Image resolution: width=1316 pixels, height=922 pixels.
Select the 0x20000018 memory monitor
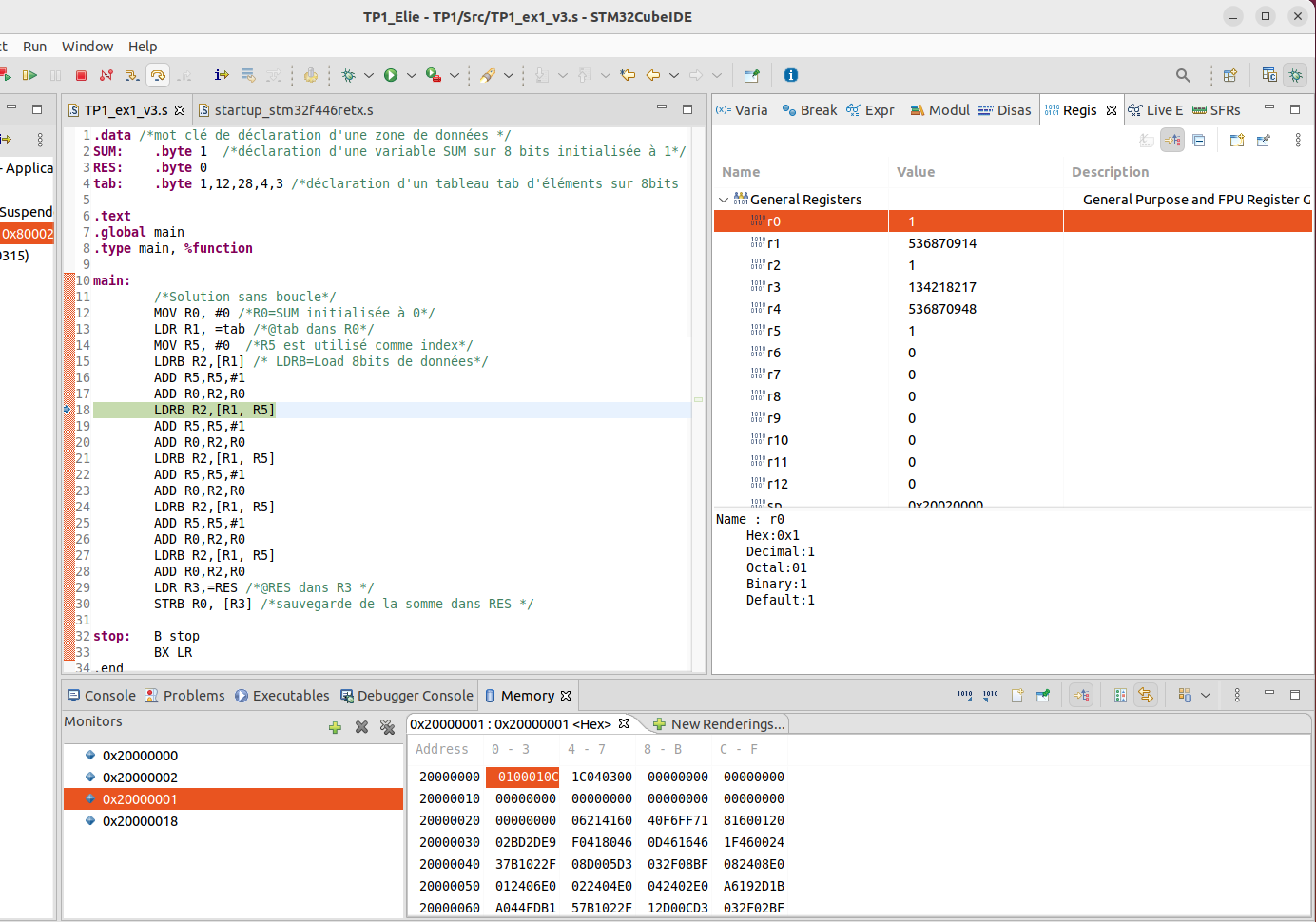[x=140, y=821]
